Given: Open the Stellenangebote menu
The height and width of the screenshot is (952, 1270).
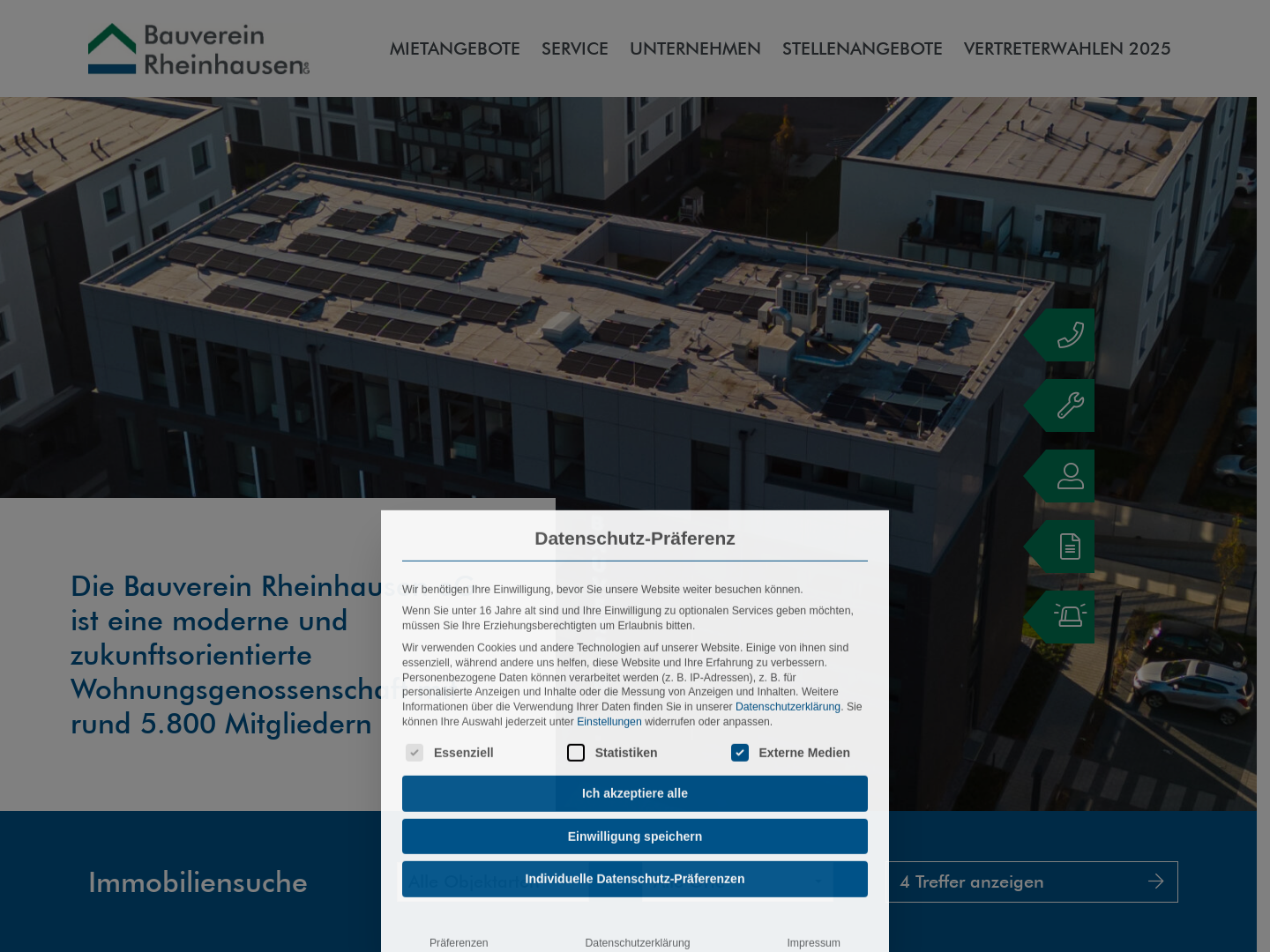Looking at the screenshot, I should [863, 48].
